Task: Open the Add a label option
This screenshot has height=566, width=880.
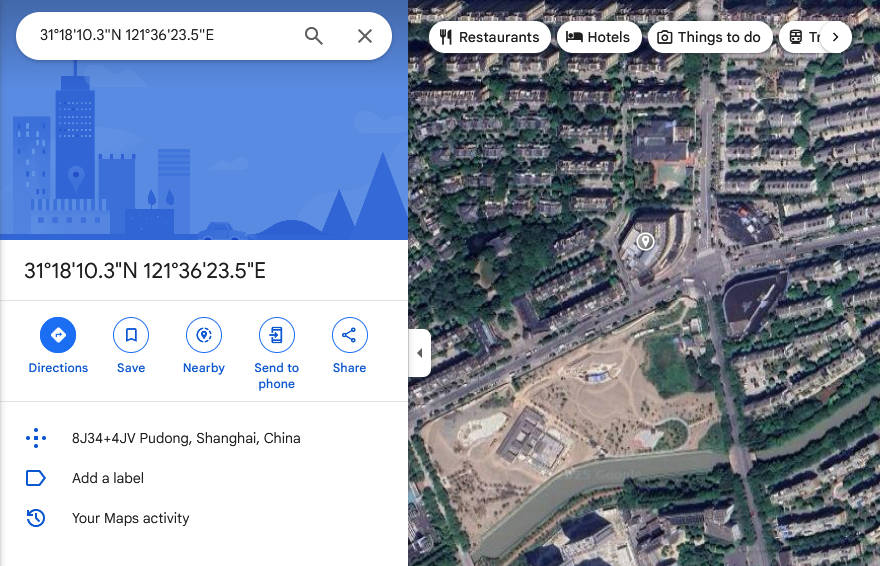Action: (x=108, y=478)
